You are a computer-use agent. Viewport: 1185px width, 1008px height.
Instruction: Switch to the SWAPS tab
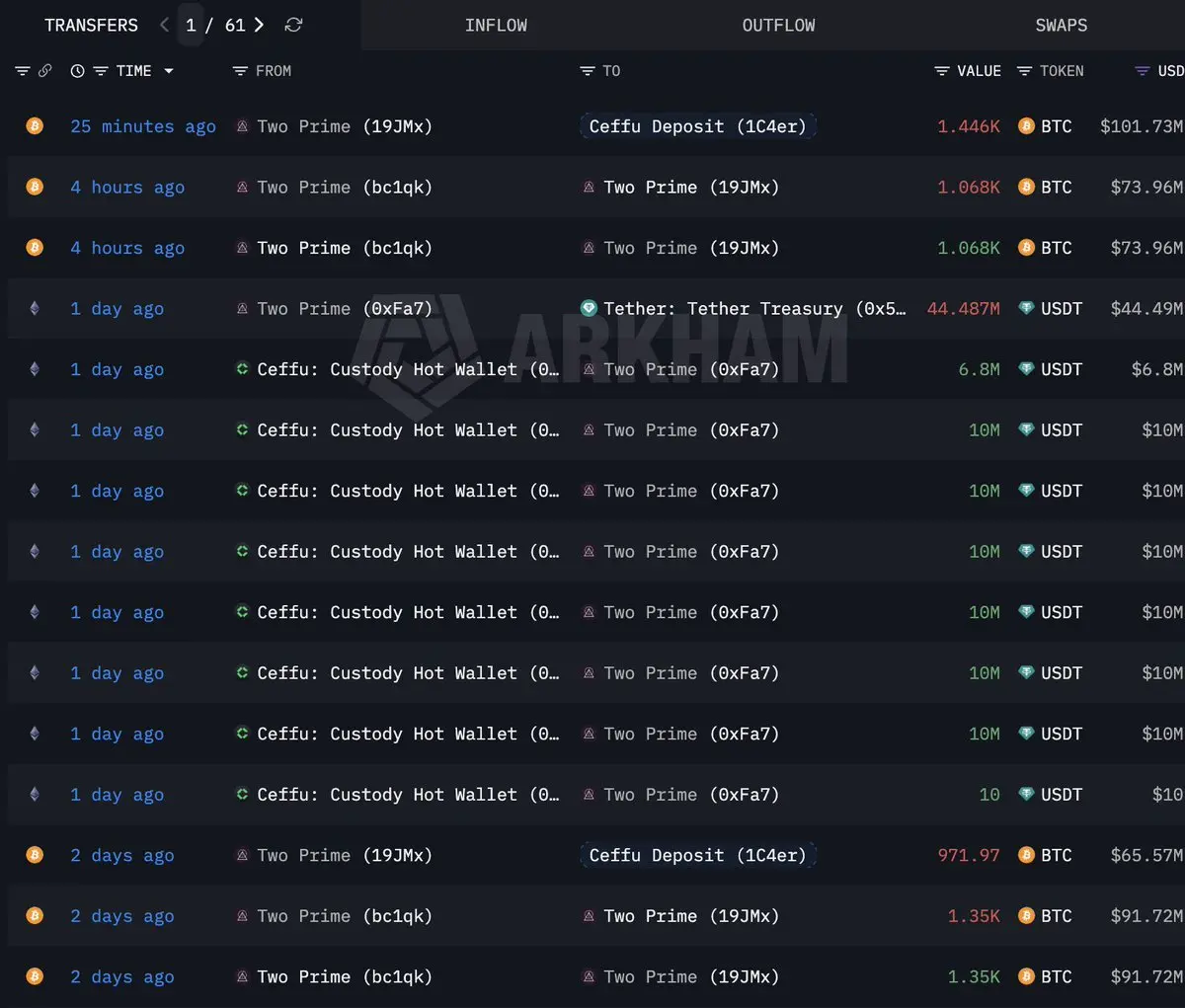[x=1062, y=26]
